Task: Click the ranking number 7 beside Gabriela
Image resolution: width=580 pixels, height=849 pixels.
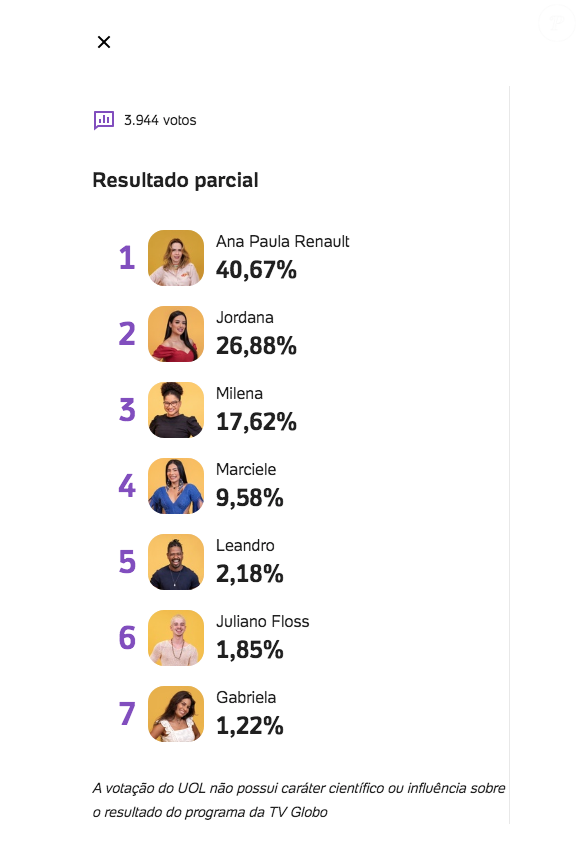Action: [x=127, y=714]
